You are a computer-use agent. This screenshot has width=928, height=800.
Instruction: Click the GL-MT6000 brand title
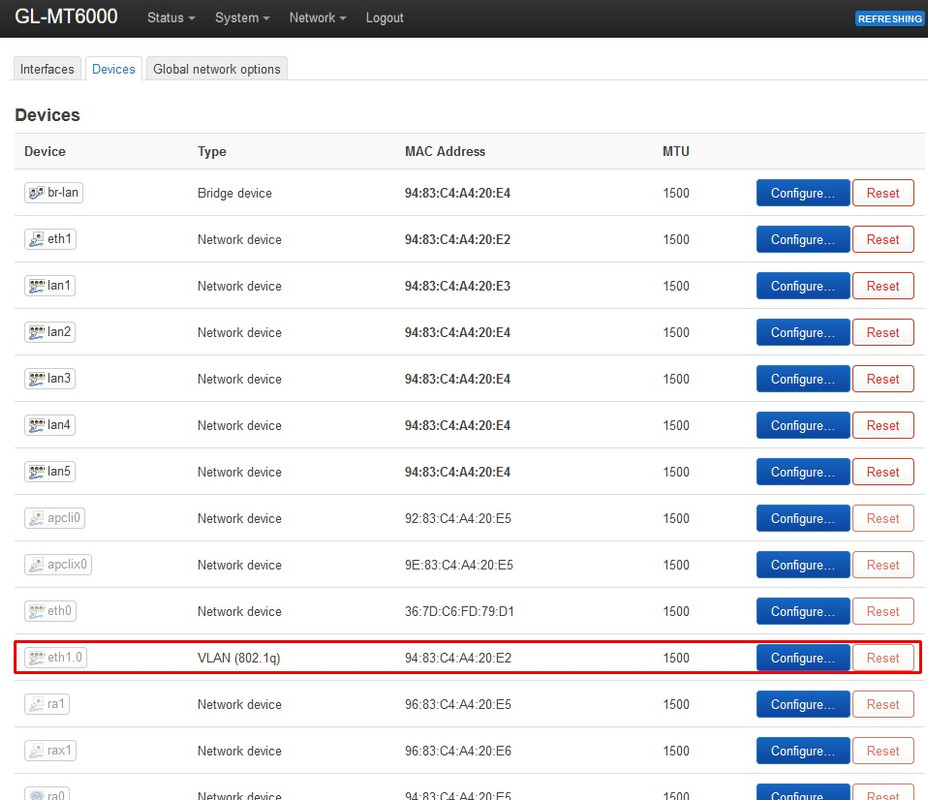[x=66, y=17]
